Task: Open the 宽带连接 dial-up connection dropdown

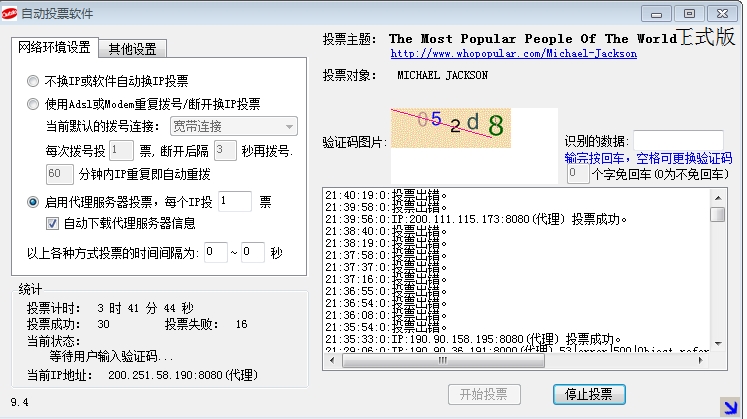Action: tap(234, 126)
